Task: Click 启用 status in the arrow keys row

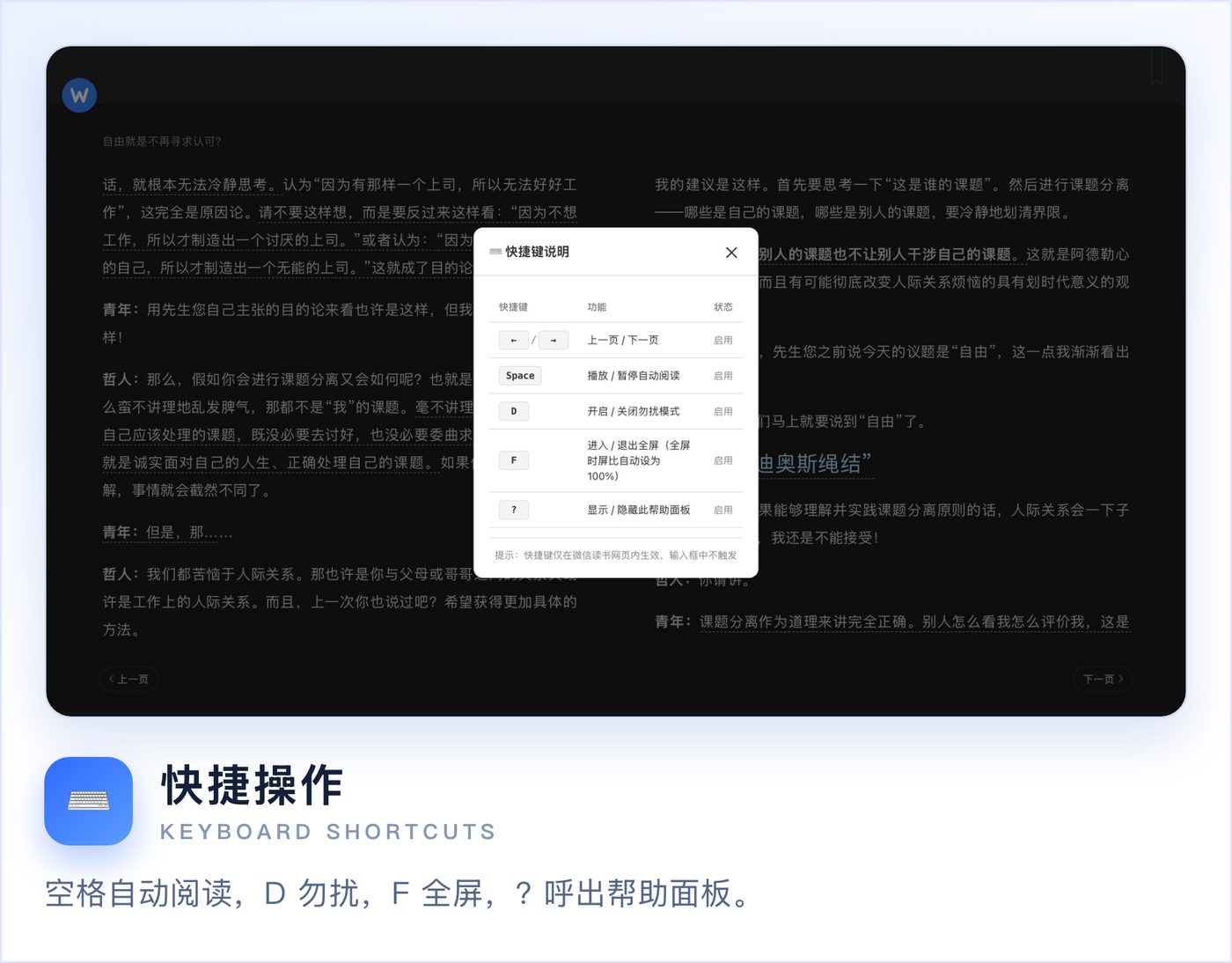Action: (723, 340)
